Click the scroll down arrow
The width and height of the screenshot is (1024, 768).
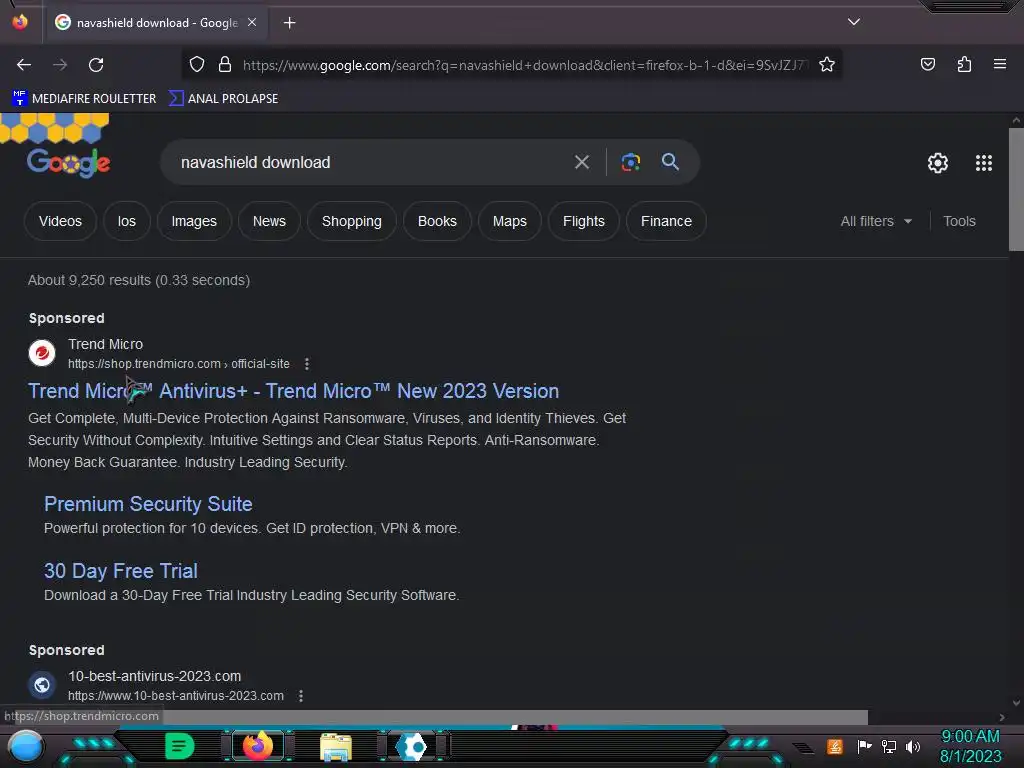point(1016,703)
